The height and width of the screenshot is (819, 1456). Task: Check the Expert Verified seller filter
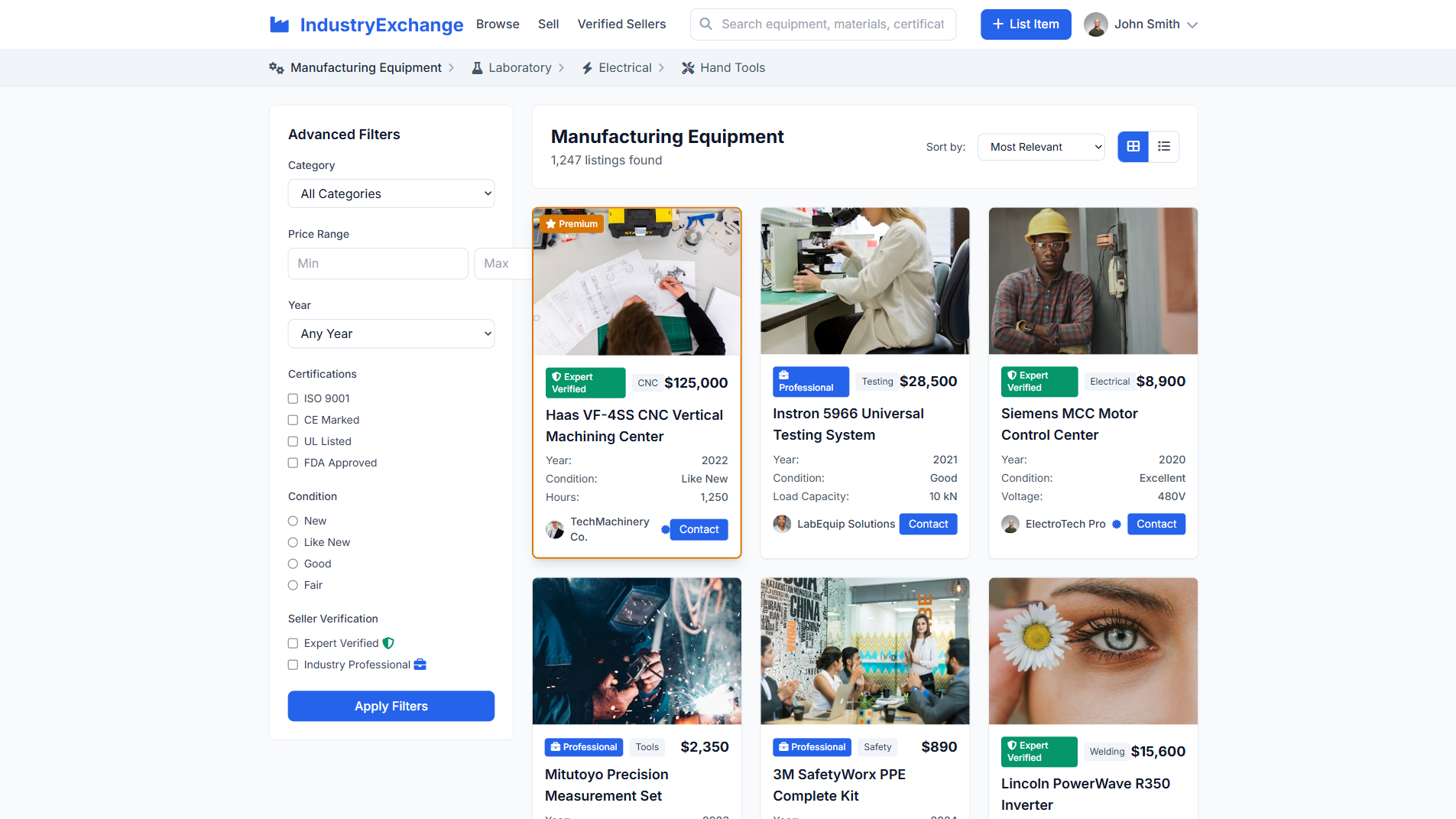[293, 643]
